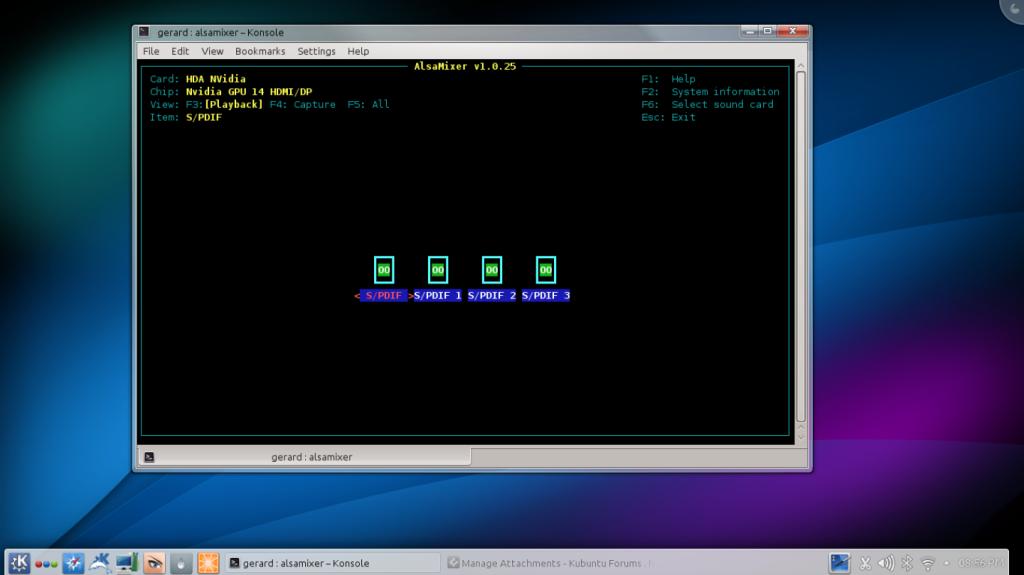The height and width of the screenshot is (575, 1024).
Task: Click the Konsole vertical scrollbar down arrow
Action: coord(801,436)
